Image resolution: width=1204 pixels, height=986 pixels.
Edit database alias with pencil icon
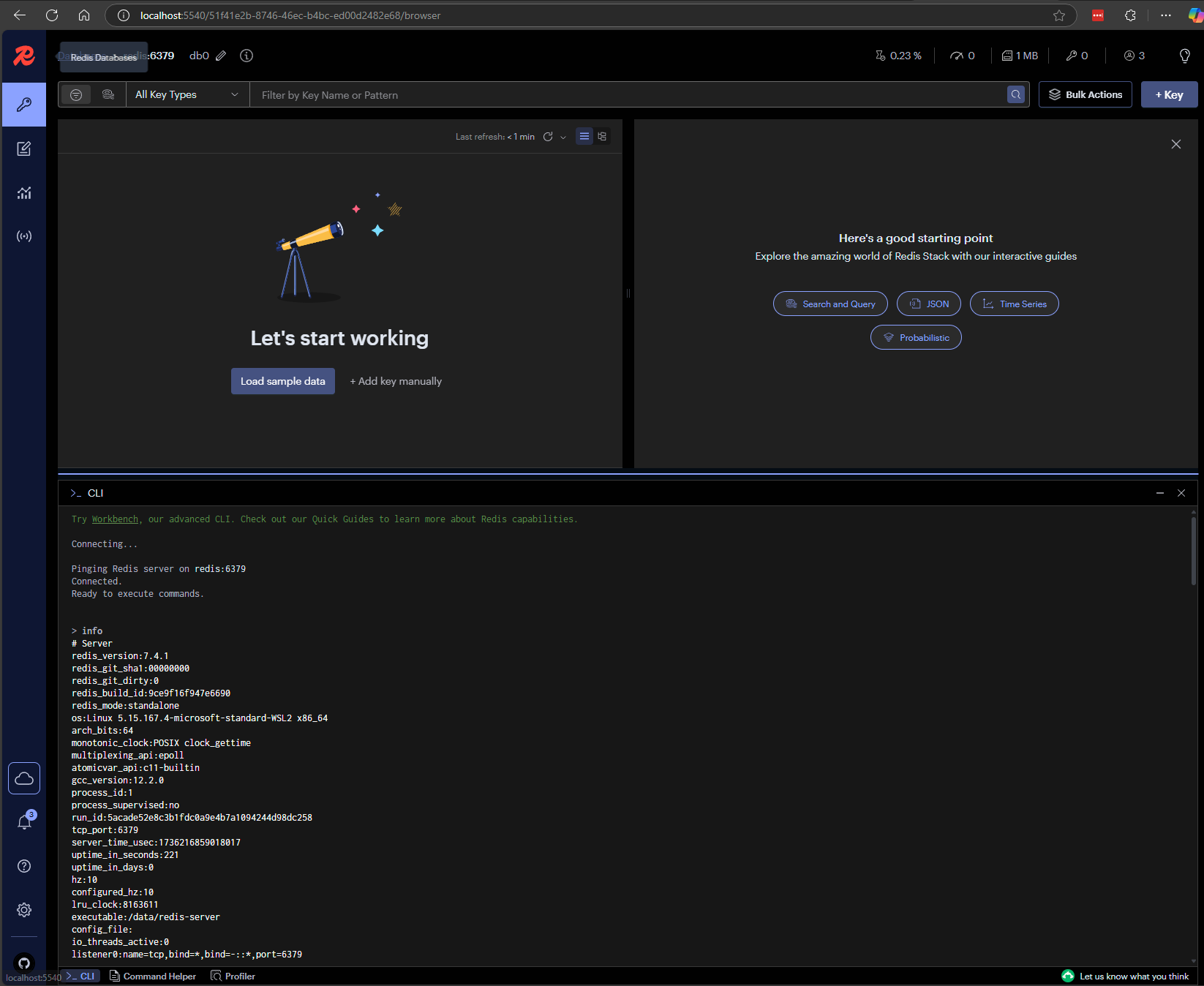tap(221, 56)
